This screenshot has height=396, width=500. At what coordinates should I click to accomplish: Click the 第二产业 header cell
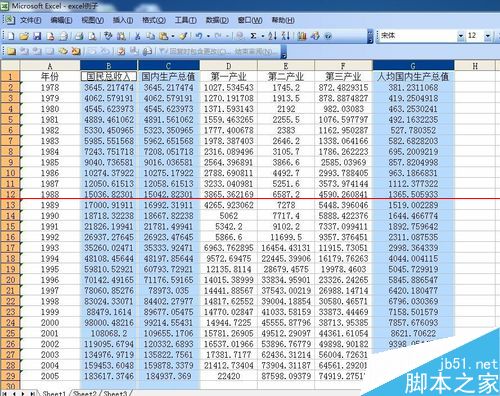pyautogui.click(x=286, y=77)
